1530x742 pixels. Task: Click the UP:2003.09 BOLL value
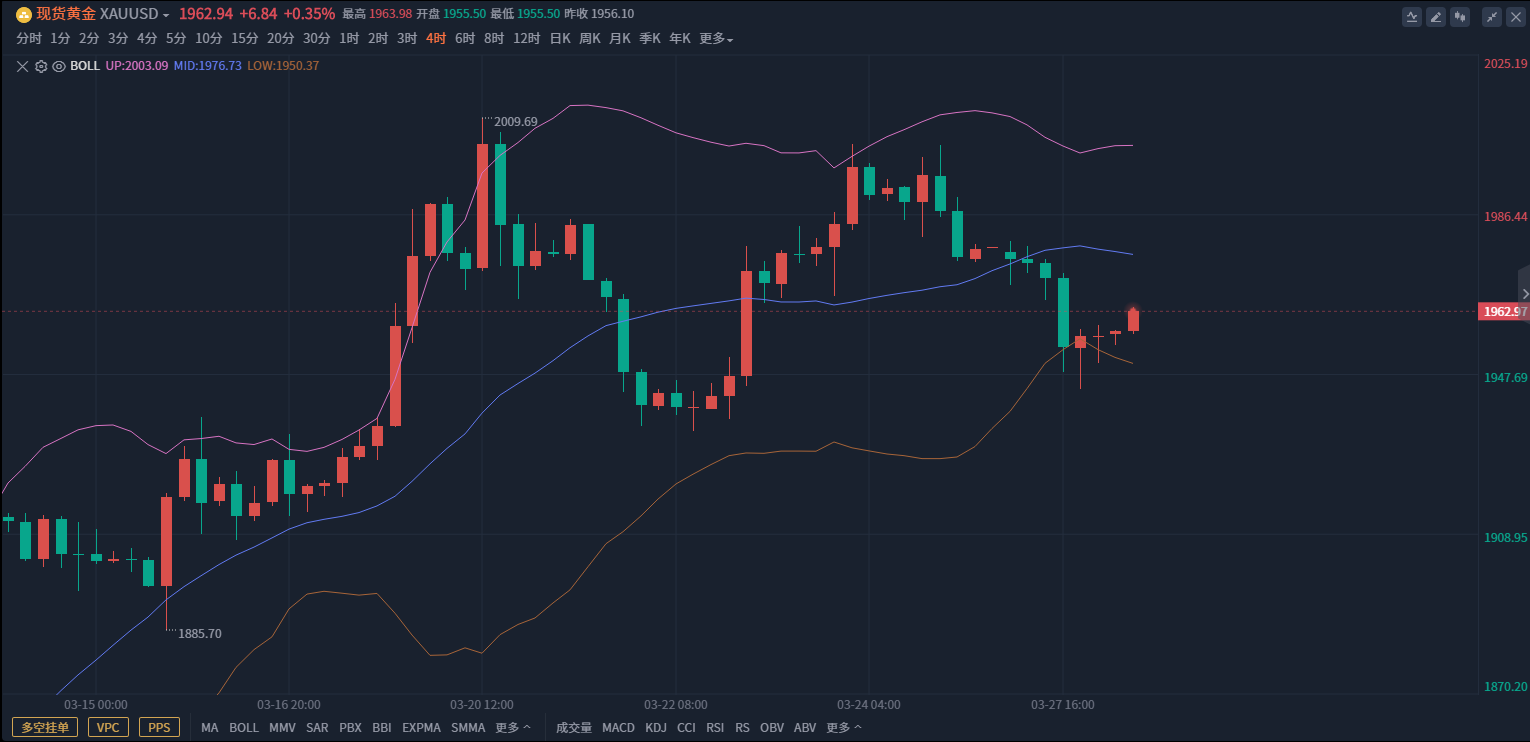137,66
